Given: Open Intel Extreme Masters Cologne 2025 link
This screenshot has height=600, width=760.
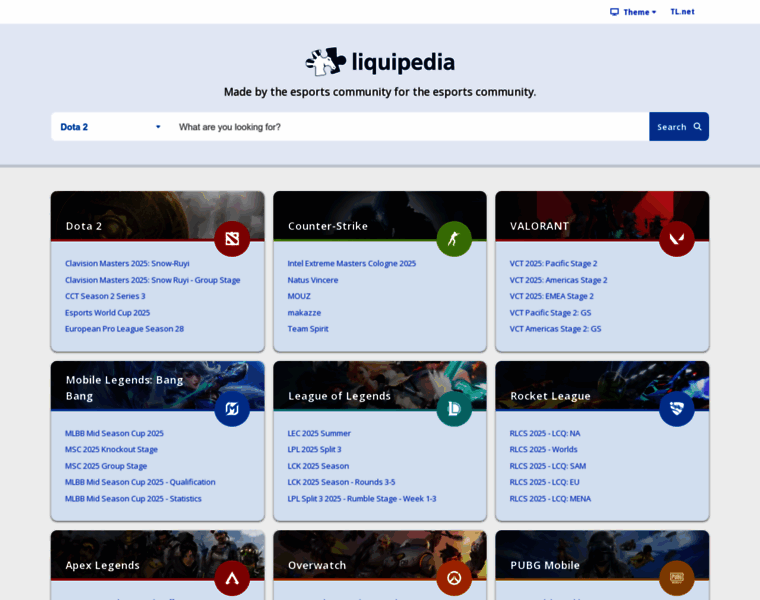Looking at the screenshot, I should (x=351, y=264).
